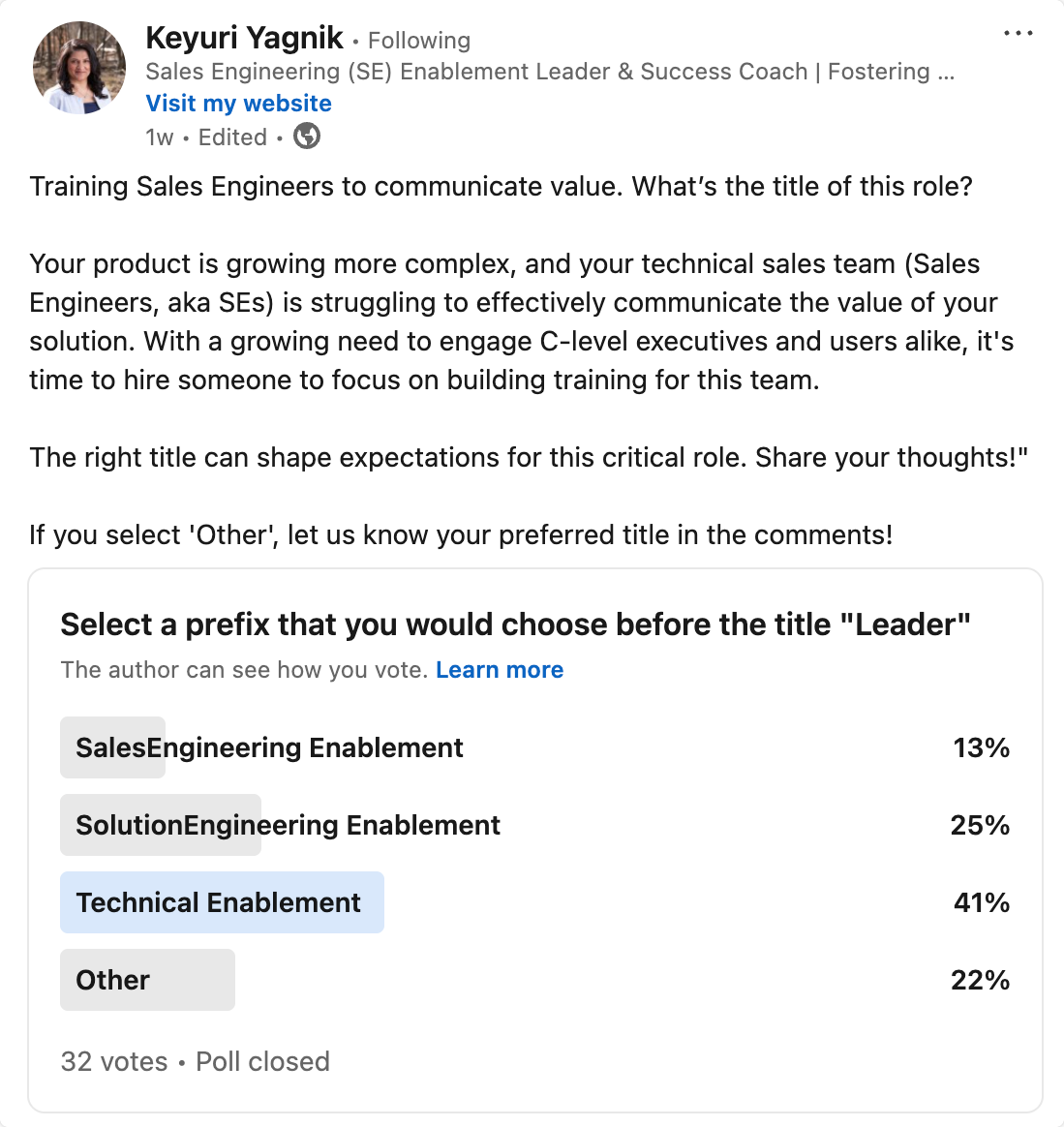View the 32 votes list
The height and width of the screenshot is (1127, 1064).
(x=114, y=1061)
